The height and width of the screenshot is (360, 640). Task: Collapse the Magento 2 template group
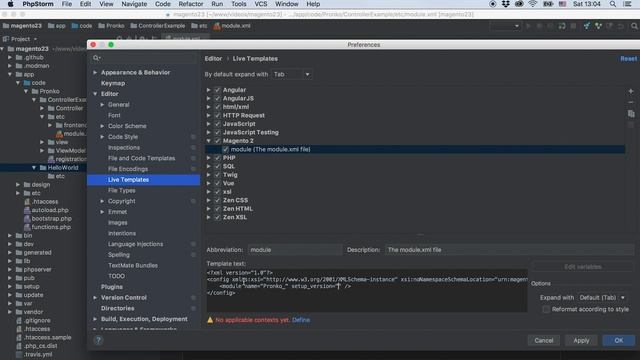[209, 141]
